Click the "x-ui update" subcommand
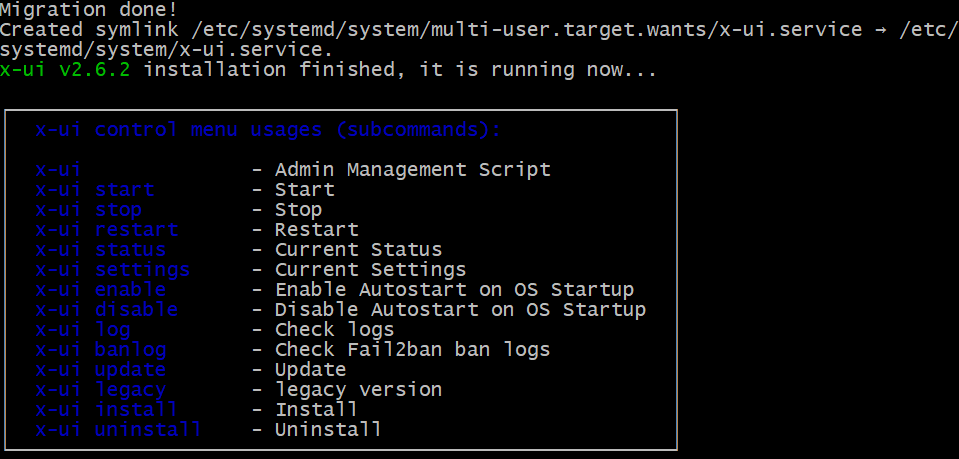The image size is (959, 459). 101,370
